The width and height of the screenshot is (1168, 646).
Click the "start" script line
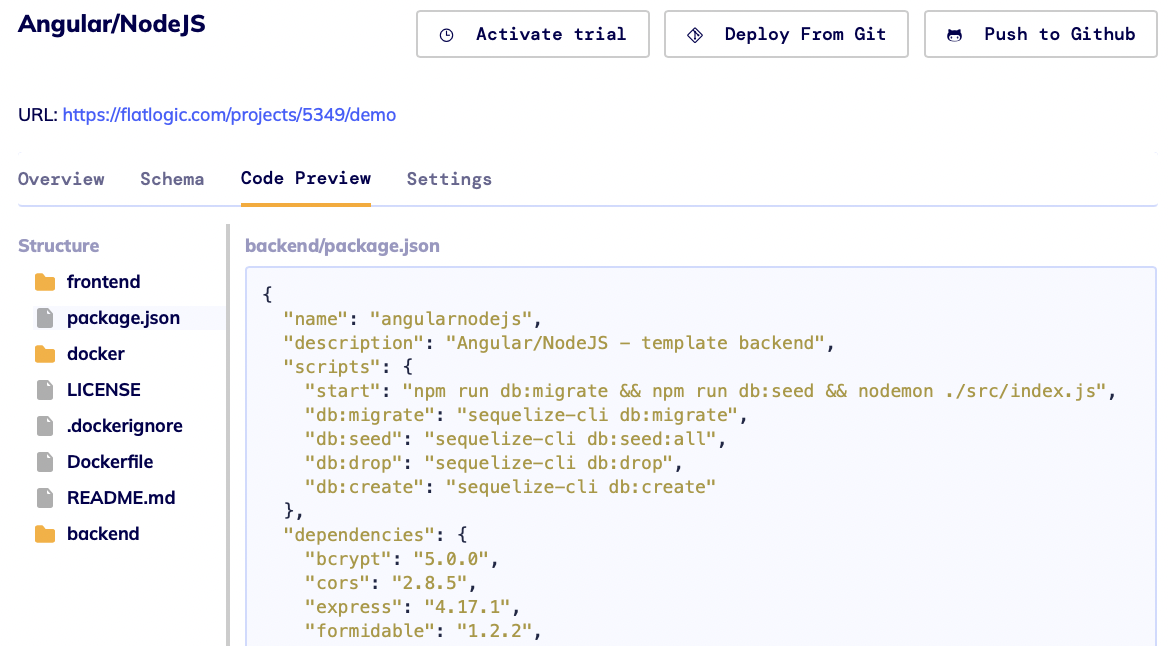pos(711,390)
